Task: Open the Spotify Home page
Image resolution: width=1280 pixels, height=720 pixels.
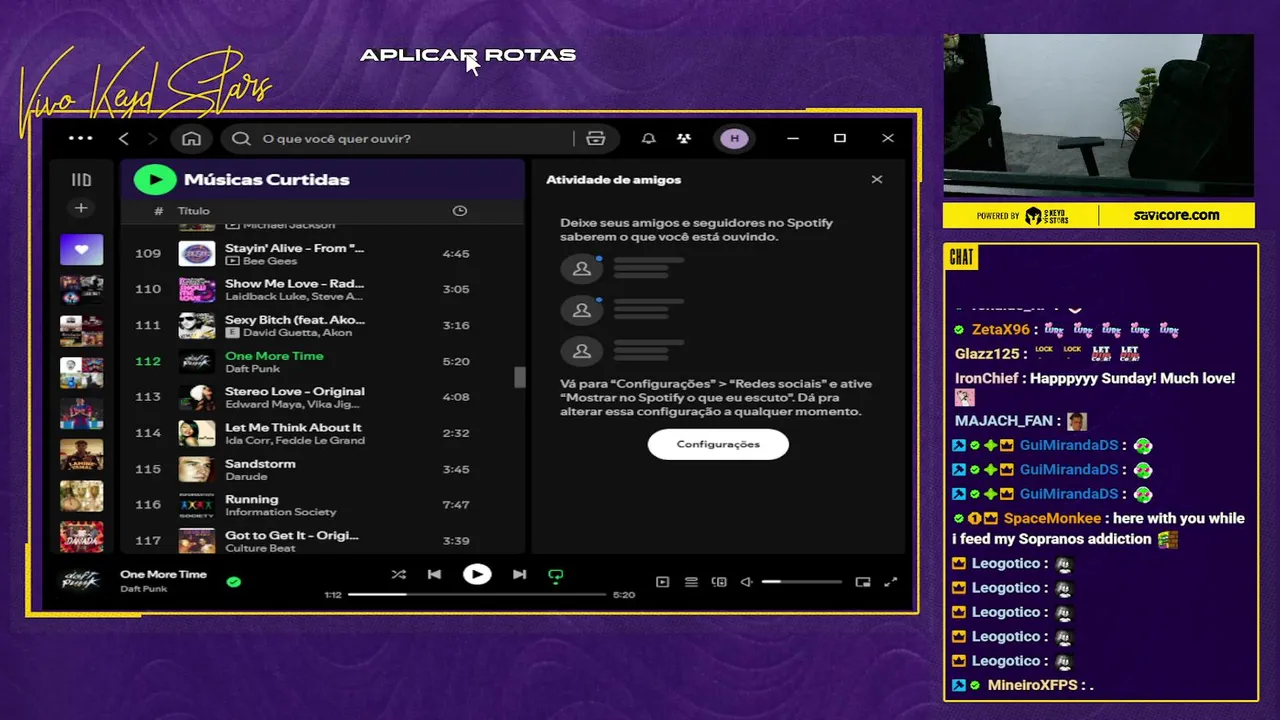Action: [x=192, y=139]
